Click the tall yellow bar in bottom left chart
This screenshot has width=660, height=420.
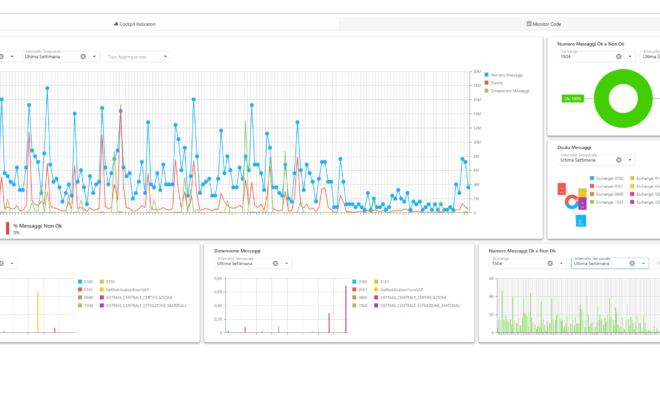pyautogui.click(x=38, y=312)
